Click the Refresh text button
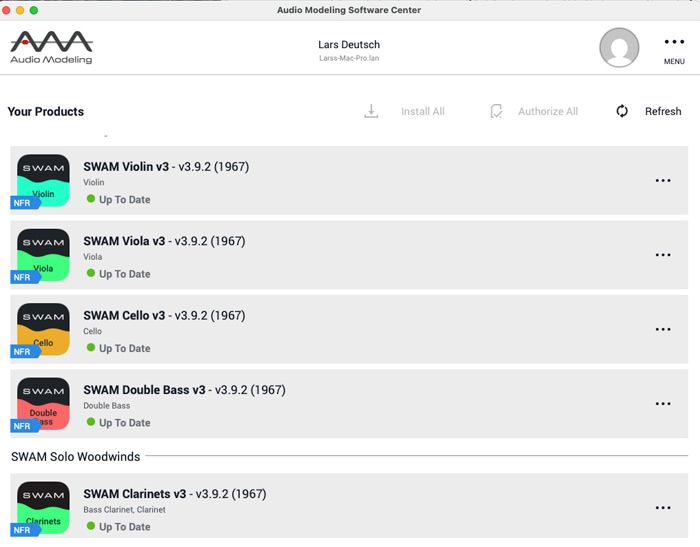This screenshot has width=700, height=547. (663, 111)
